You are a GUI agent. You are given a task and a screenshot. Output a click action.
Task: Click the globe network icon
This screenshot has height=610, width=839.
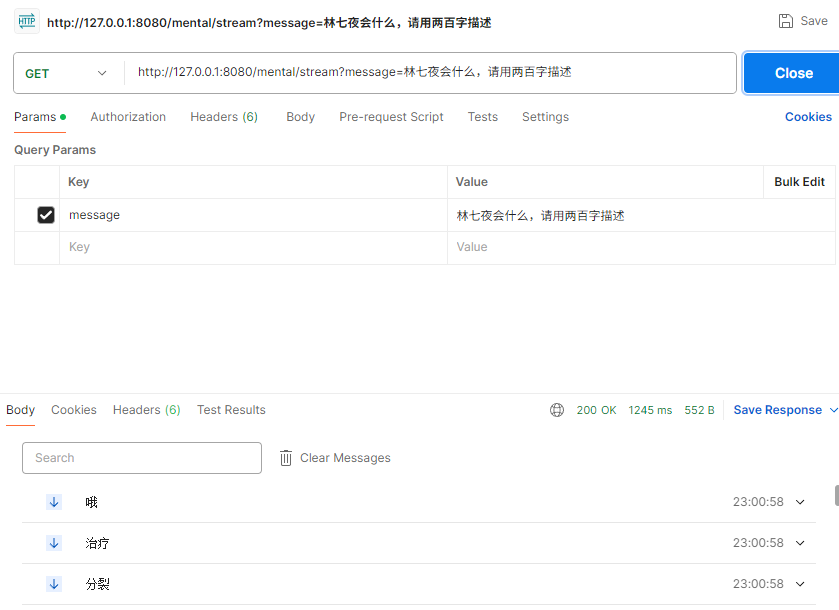[557, 410]
